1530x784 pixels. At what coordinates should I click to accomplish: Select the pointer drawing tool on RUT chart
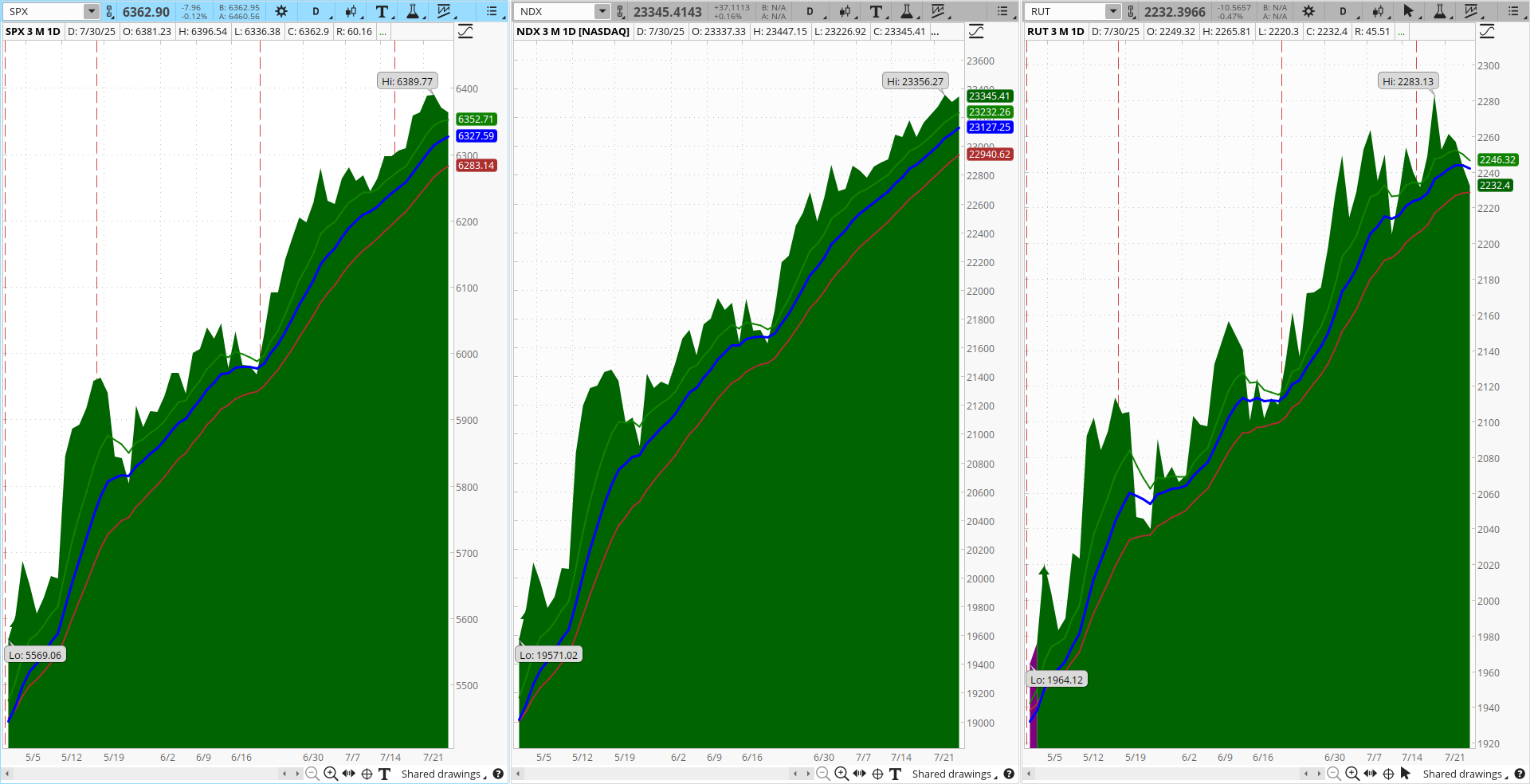1408,11
